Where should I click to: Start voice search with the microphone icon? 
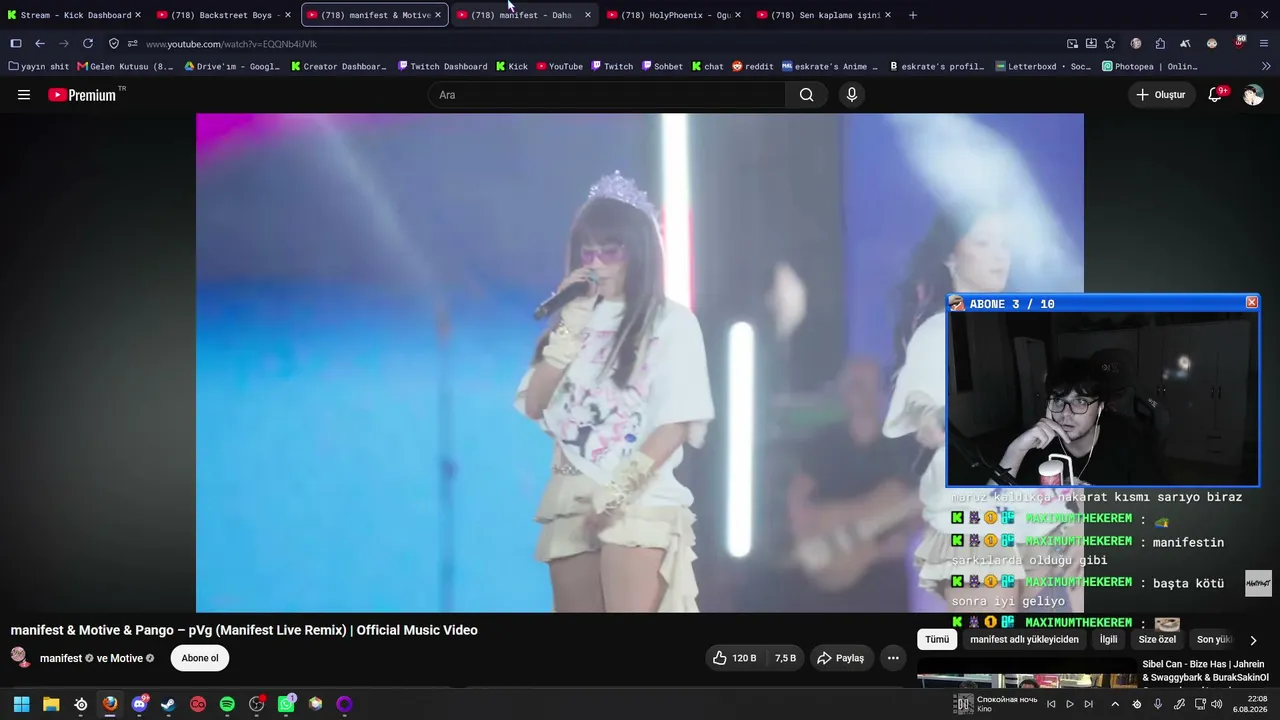[851, 95]
